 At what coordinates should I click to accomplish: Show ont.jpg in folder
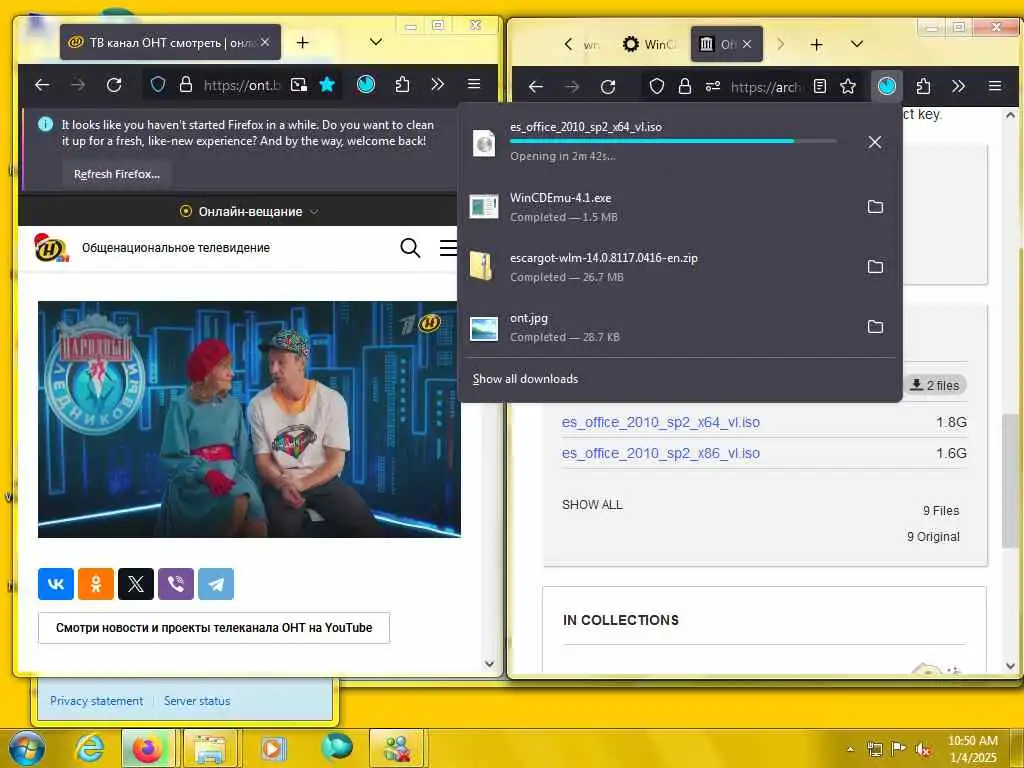click(875, 327)
